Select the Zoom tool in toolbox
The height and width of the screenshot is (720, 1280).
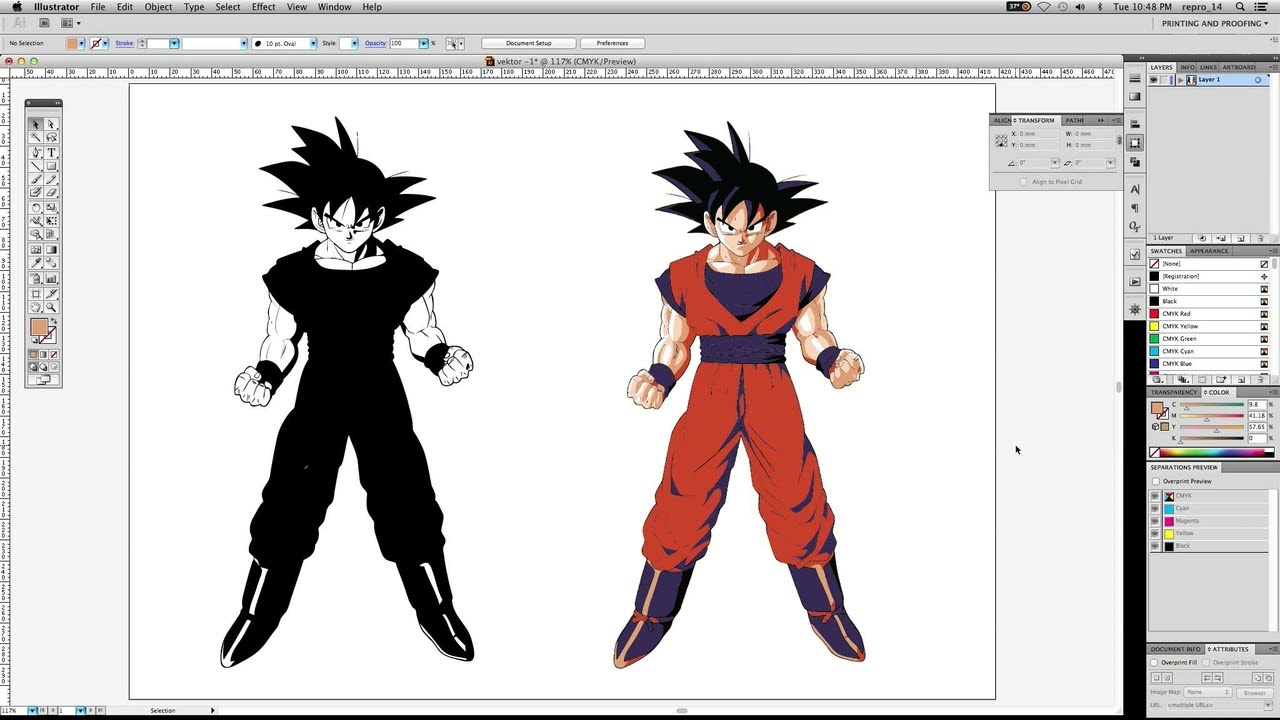[x=51, y=307]
